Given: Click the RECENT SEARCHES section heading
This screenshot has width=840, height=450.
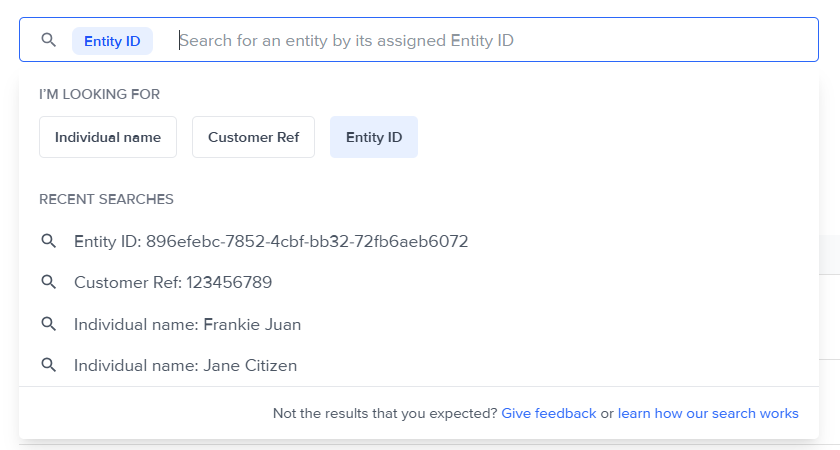Looking at the screenshot, I should (106, 199).
